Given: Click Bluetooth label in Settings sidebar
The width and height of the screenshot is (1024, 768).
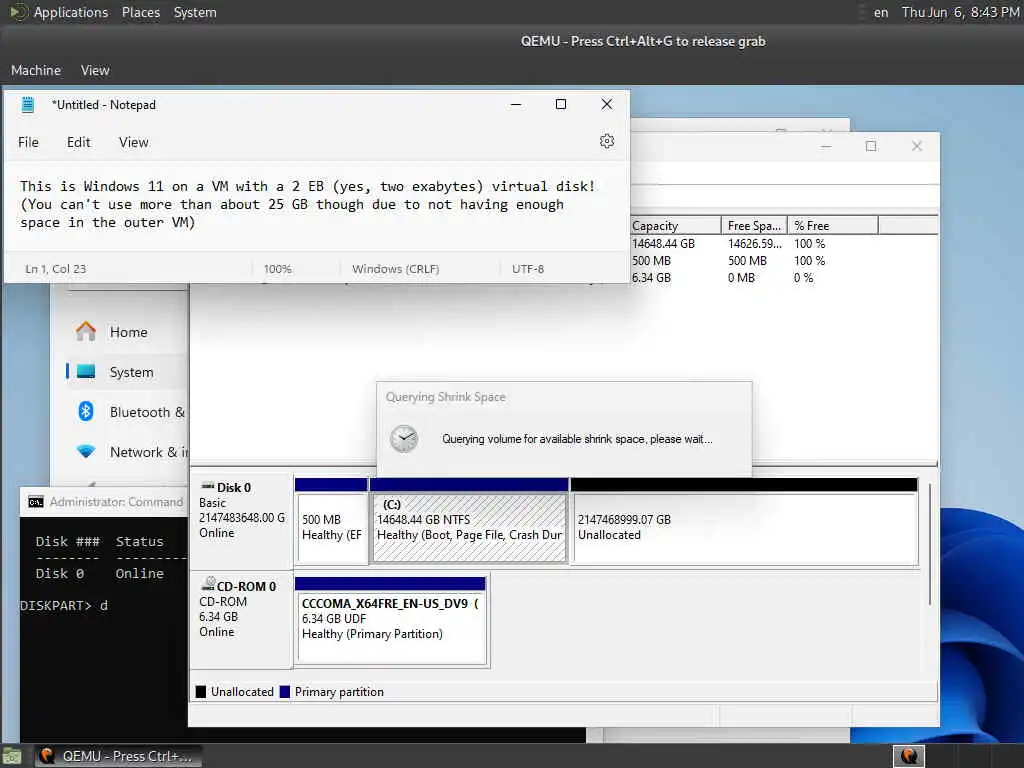Looking at the screenshot, I should [x=147, y=412].
